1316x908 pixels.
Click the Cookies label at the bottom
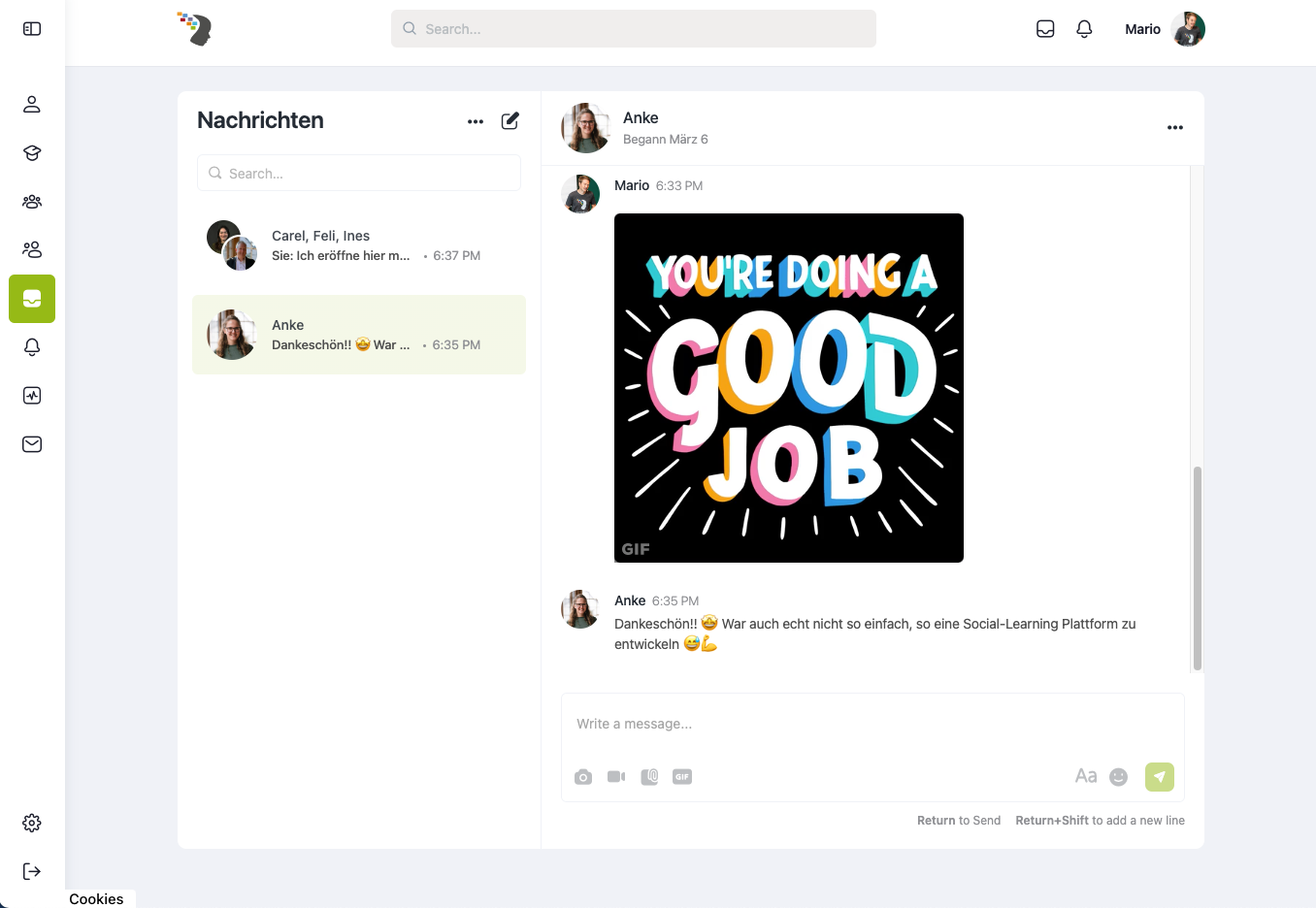click(96, 899)
